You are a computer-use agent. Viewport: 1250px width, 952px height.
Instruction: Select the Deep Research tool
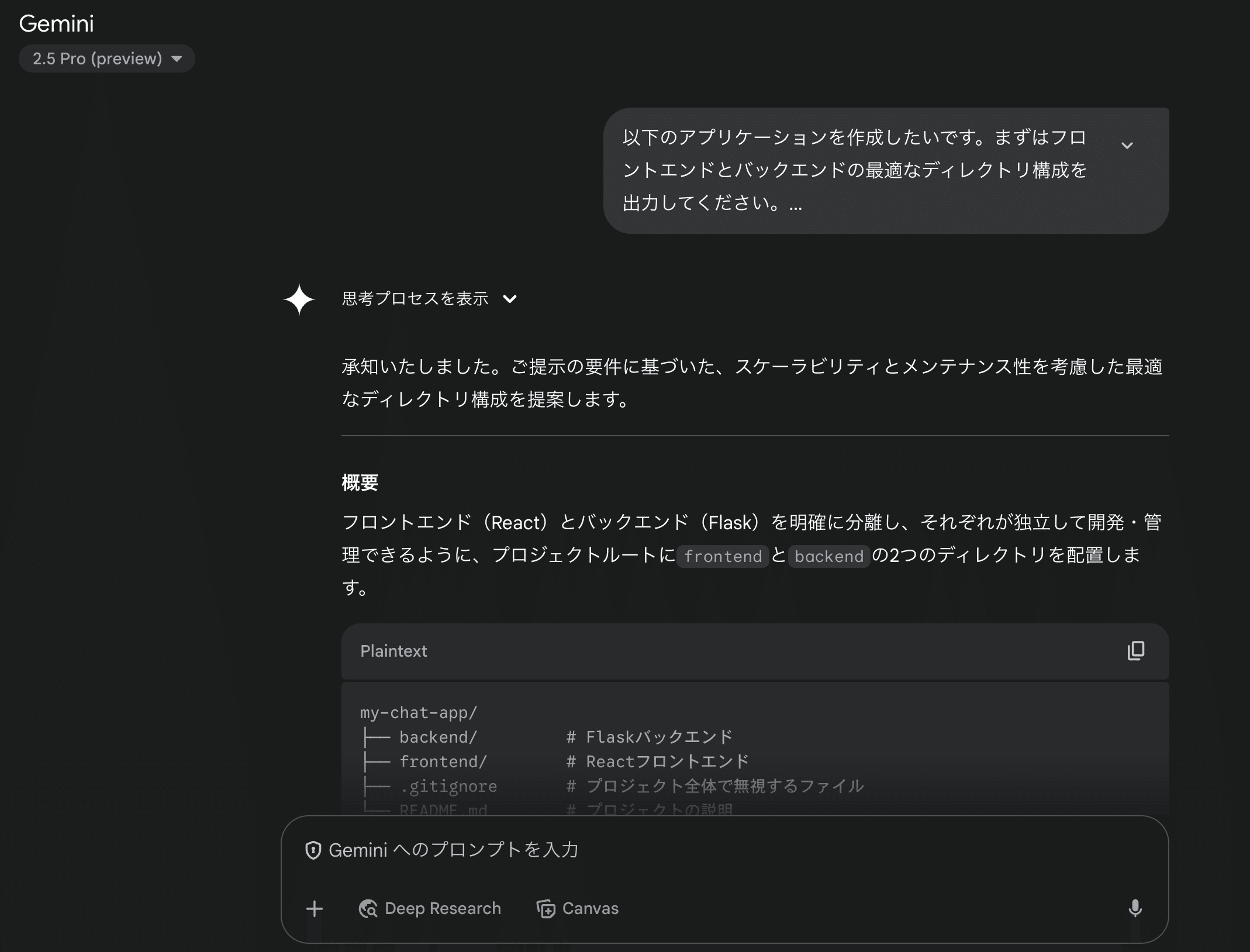[430, 909]
